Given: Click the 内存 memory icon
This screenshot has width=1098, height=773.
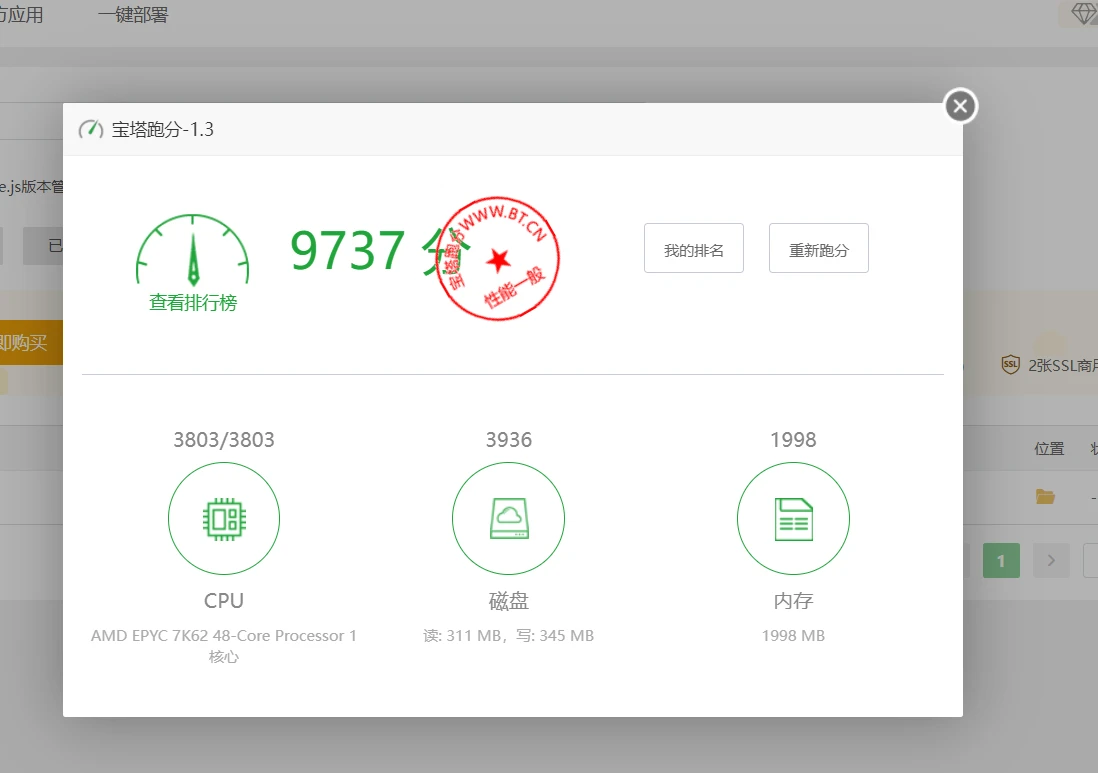Looking at the screenshot, I should click(793, 519).
